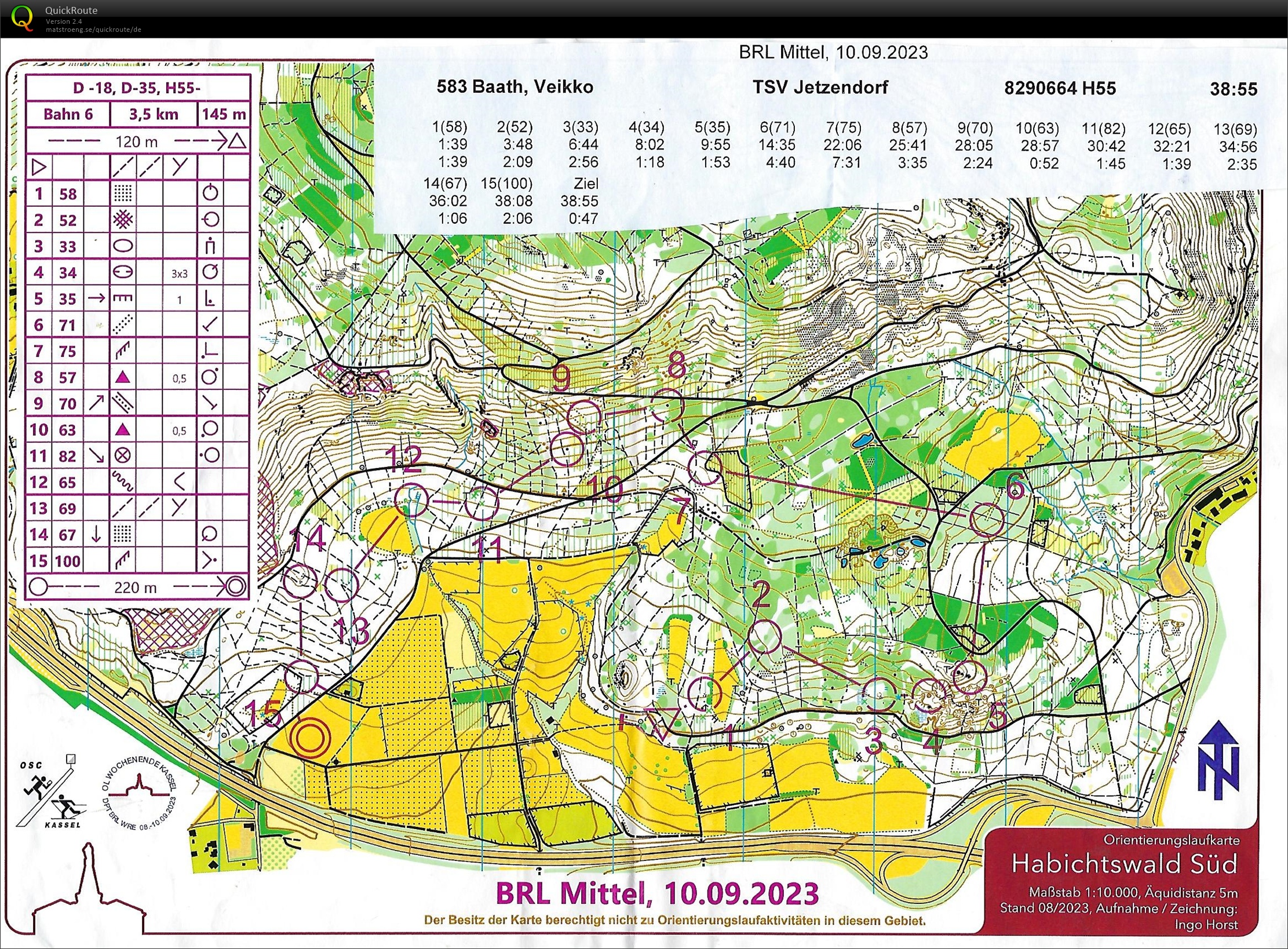1288x949 pixels.
Task: Click the total time 38:55
Action: click(1233, 89)
